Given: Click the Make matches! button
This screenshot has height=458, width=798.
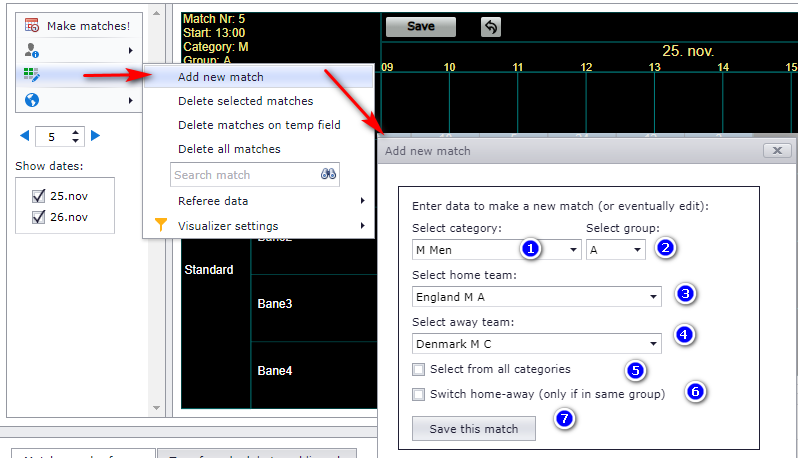Looking at the screenshot, I should [x=79, y=25].
